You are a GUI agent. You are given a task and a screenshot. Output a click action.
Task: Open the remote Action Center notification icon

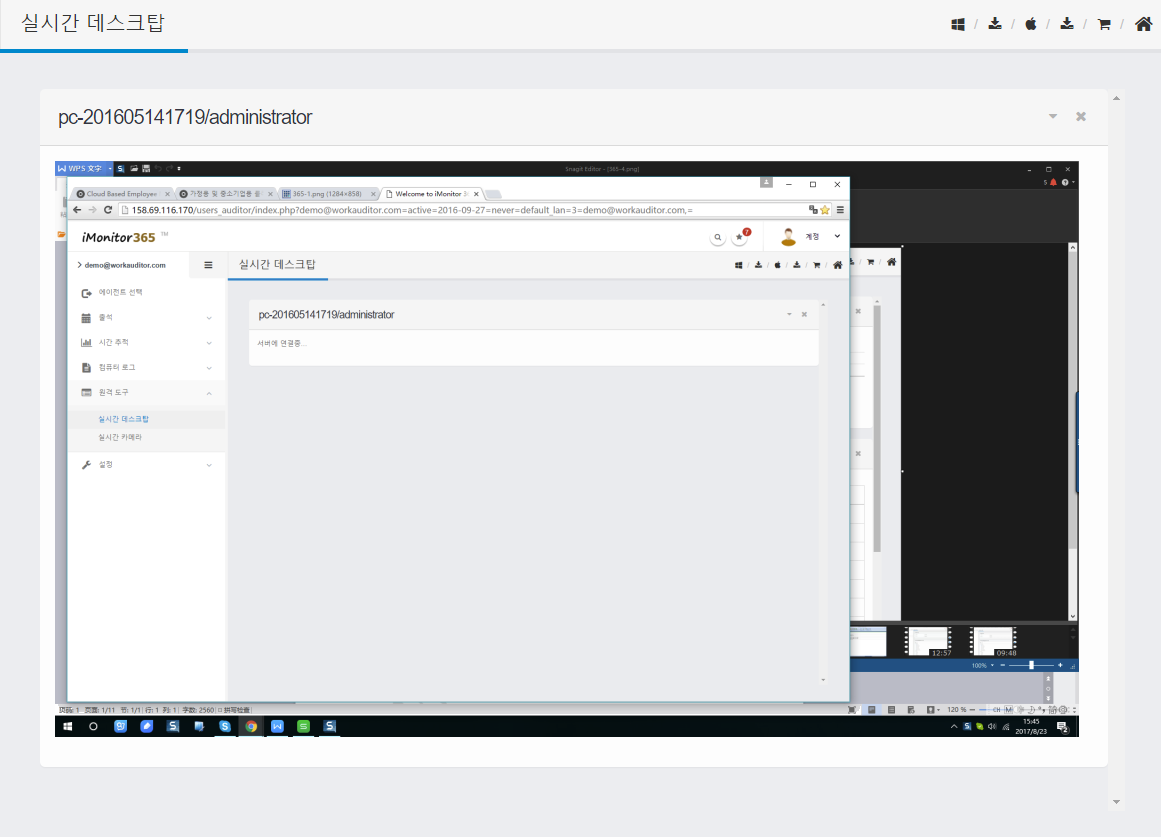pos(1063,727)
